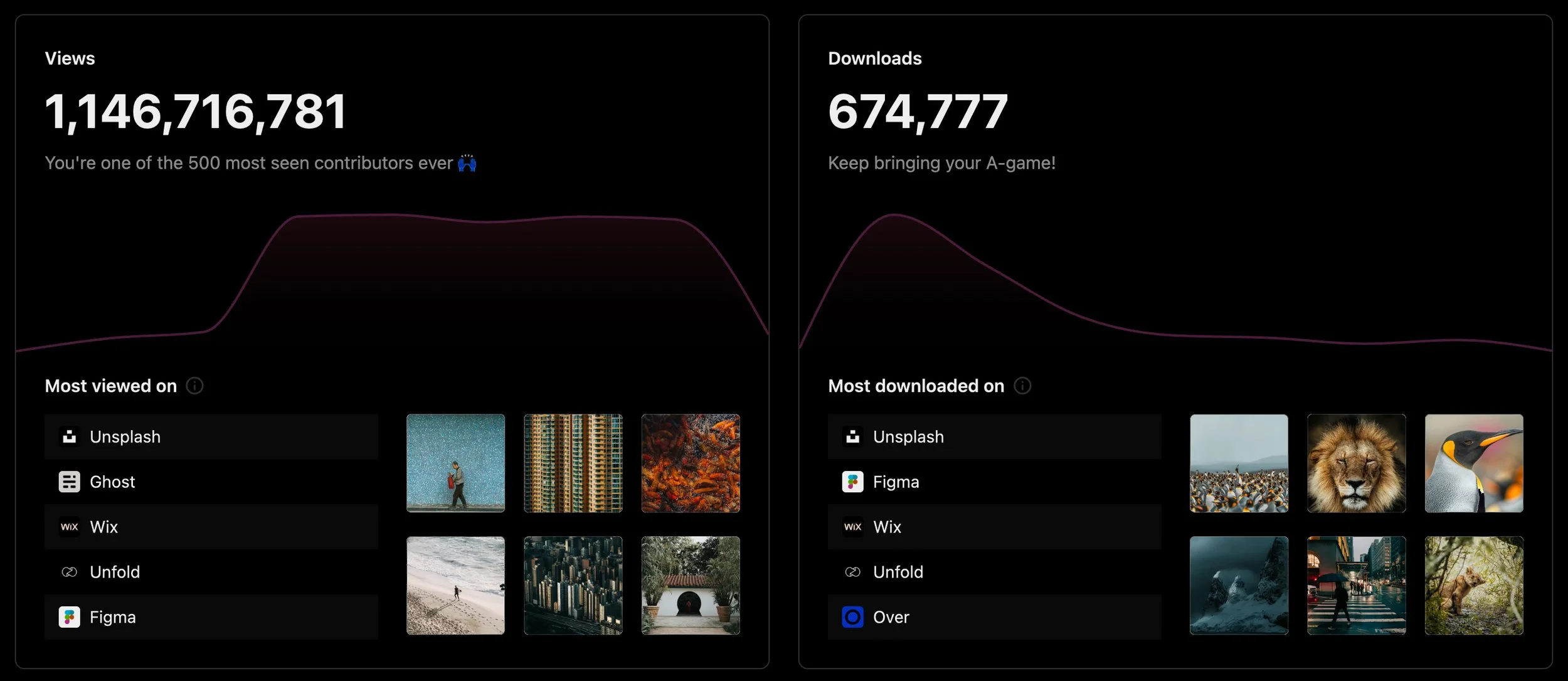Image resolution: width=1568 pixels, height=681 pixels.
Task: Open rainy street umbrella photo thumbnail
Action: click(1356, 585)
